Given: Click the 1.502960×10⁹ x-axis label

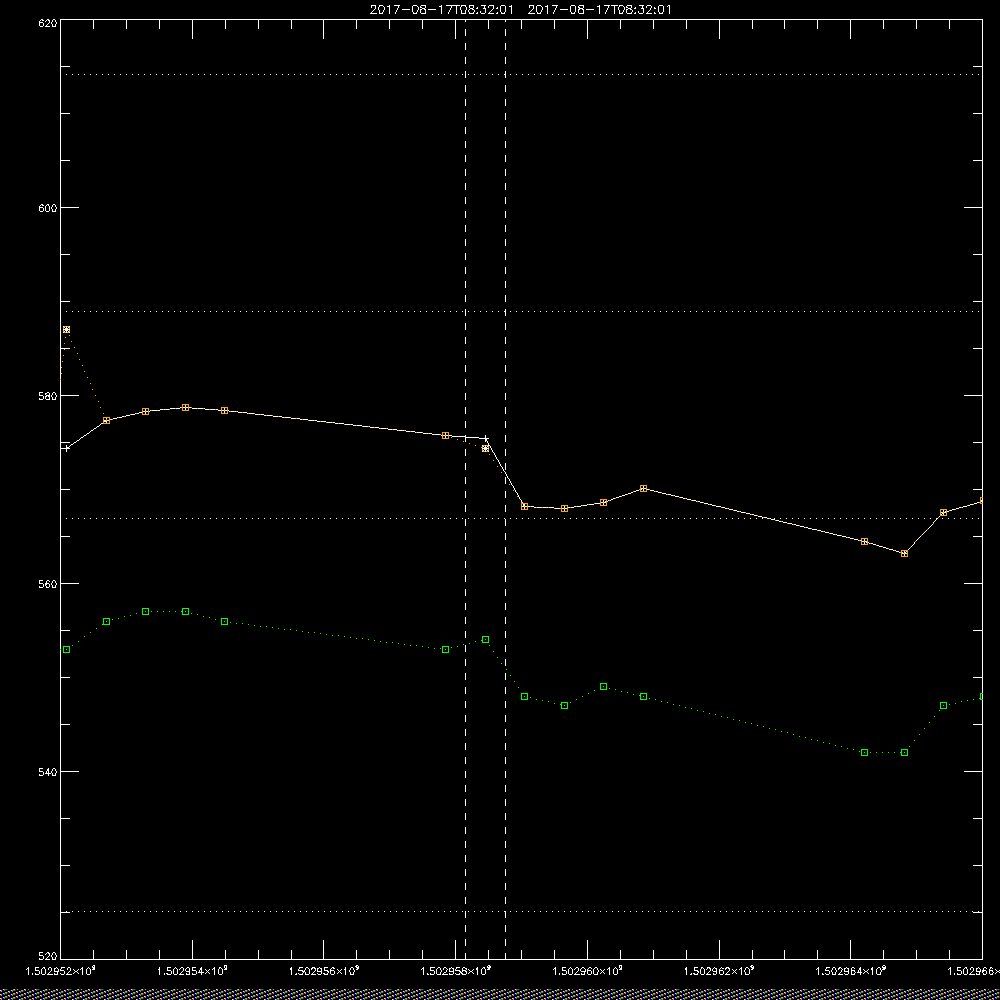Looking at the screenshot, I should pos(587,971).
